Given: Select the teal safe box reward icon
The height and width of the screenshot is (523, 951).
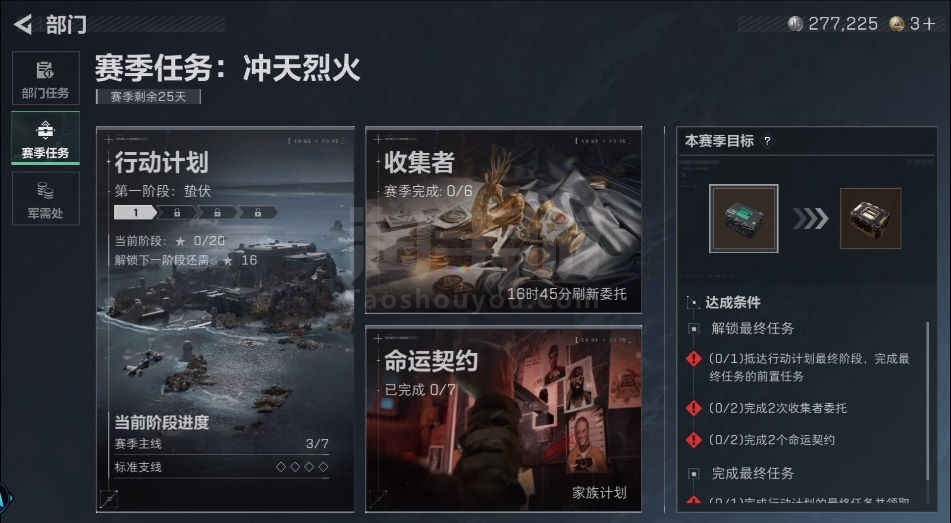Looking at the screenshot, I should pos(744,218).
